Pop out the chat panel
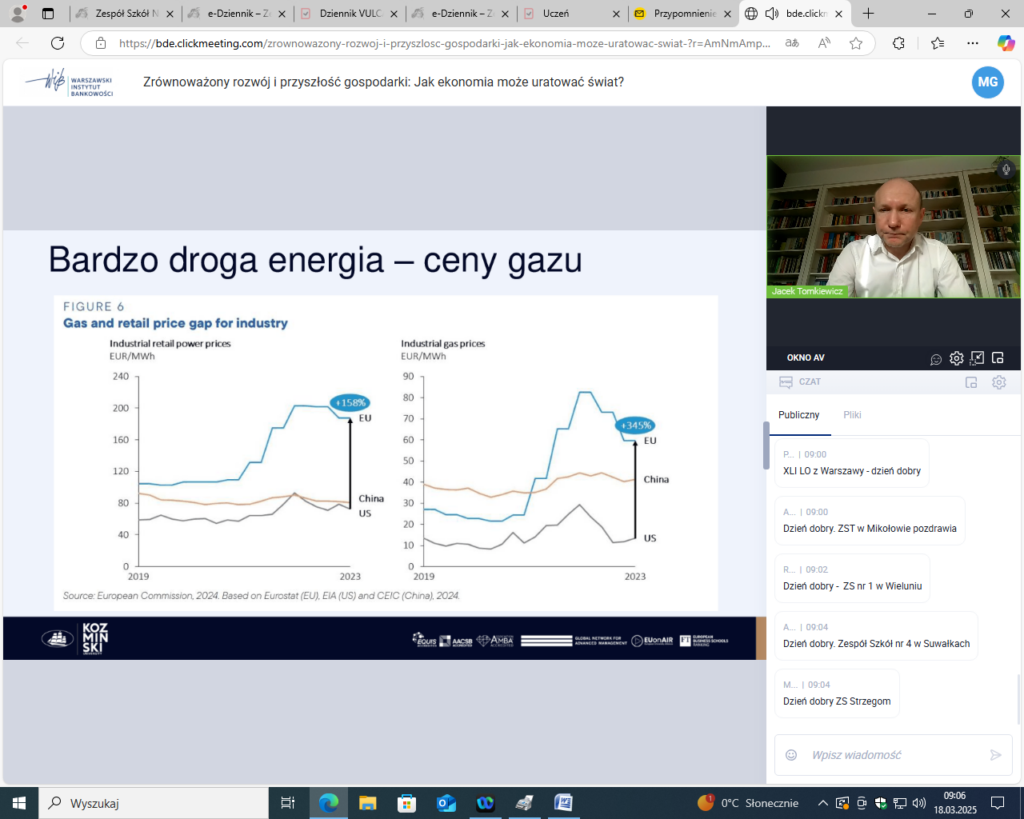 pyautogui.click(x=971, y=383)
